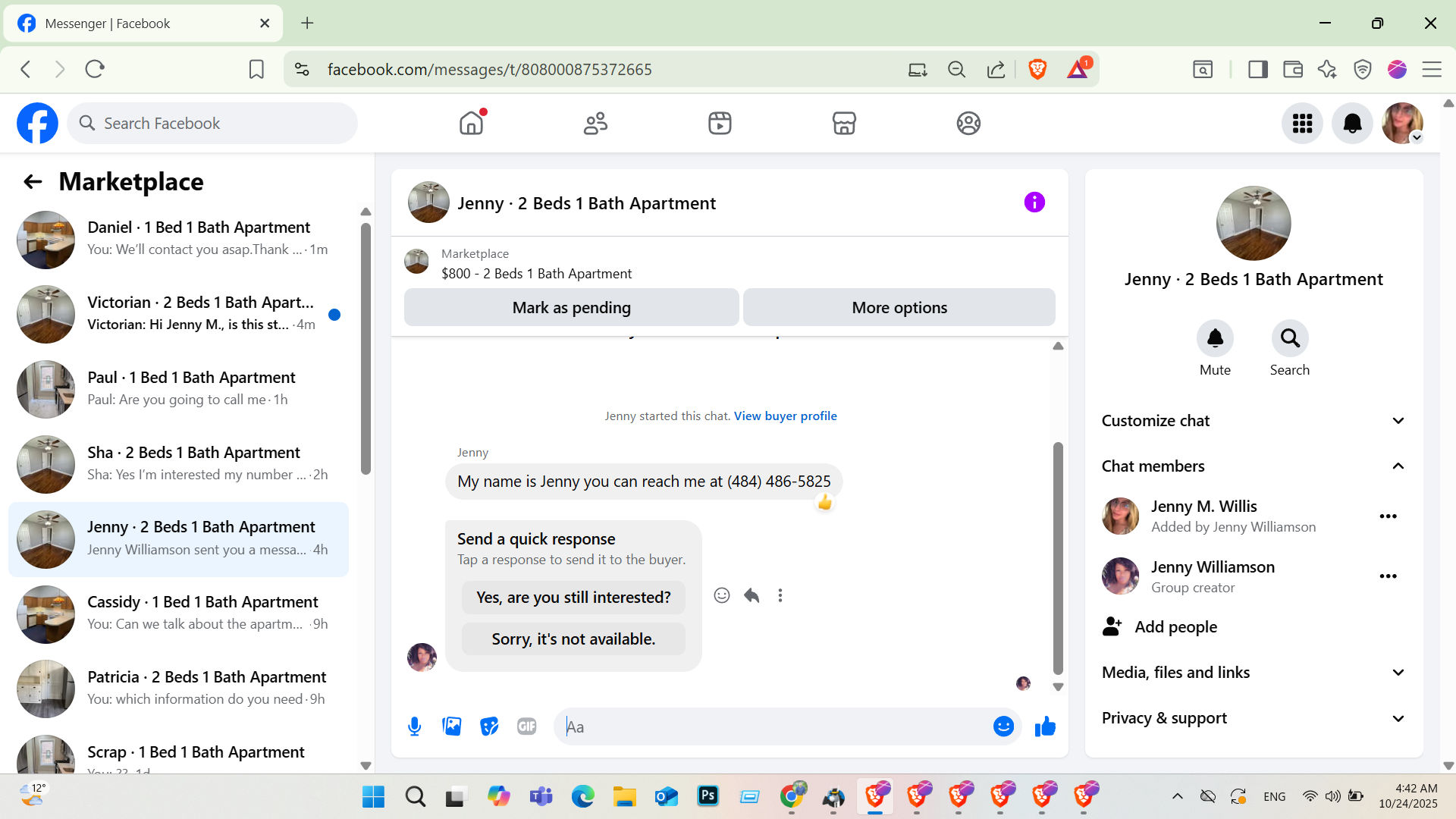Send quick response 'Sorry, it's not available.'

(573, 639)
